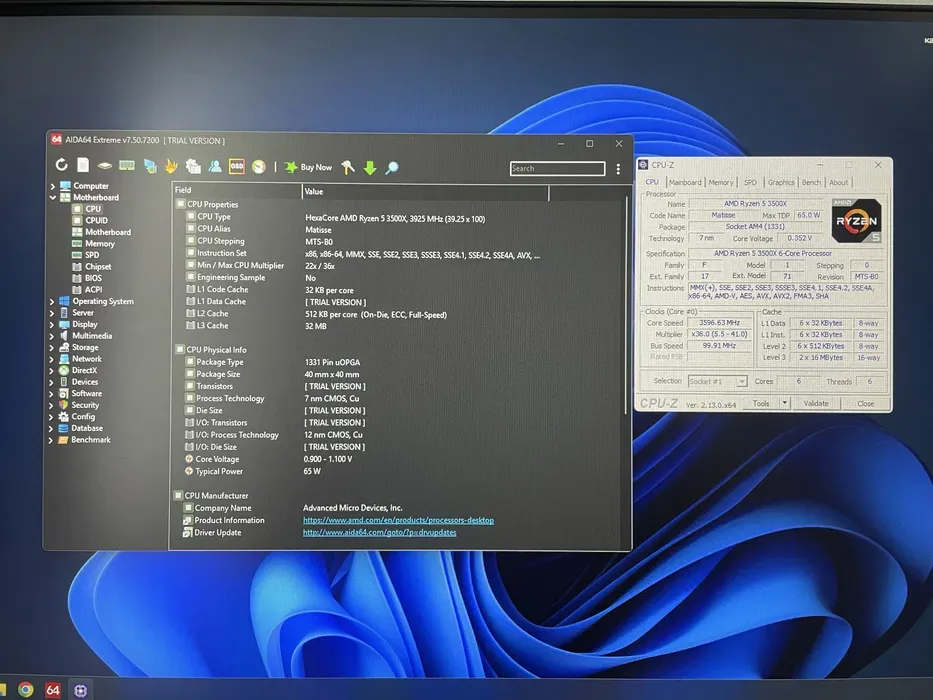Expand the Storage node
The height and width of the screenshot is (700, 933).
pyautogui.click(x=51, y=348)
